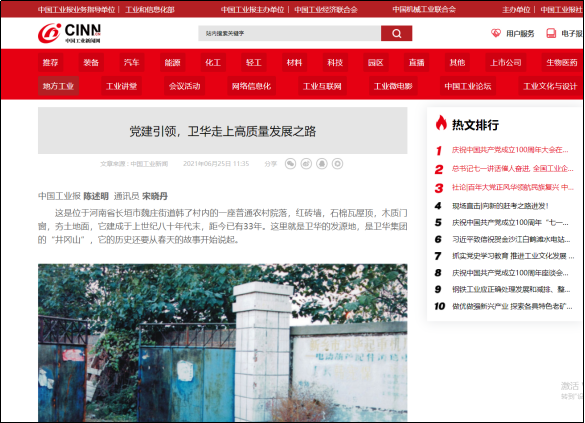Open the 推荐 navigation tab

[50, 63]
